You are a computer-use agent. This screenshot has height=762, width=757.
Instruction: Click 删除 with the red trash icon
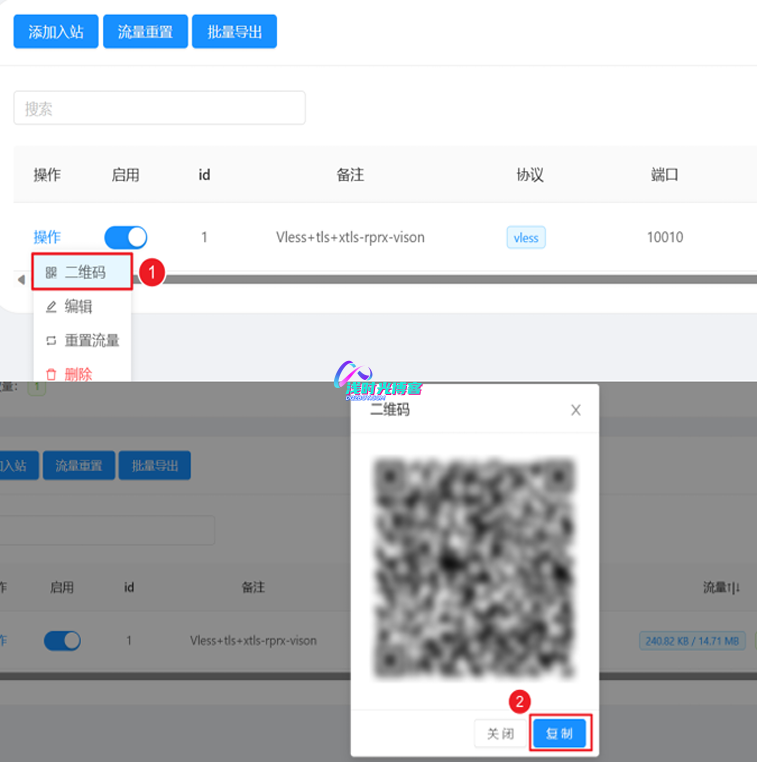(77, 373)
